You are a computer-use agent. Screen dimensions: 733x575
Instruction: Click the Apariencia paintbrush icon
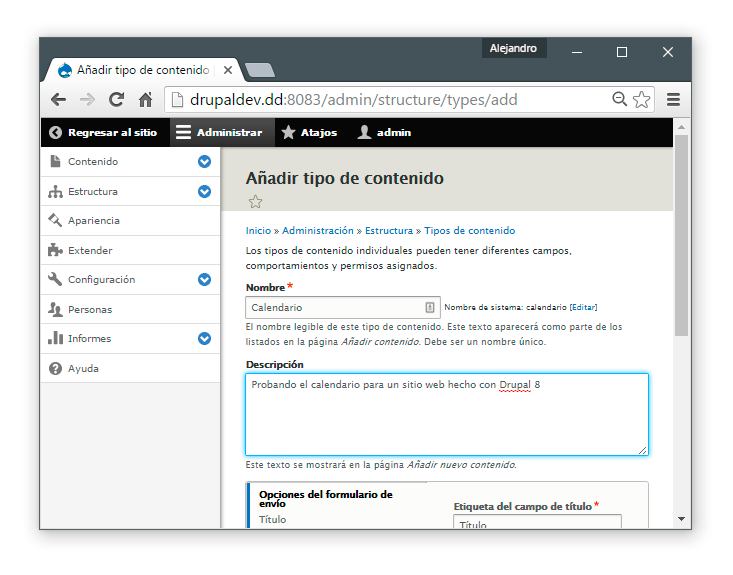55,220
